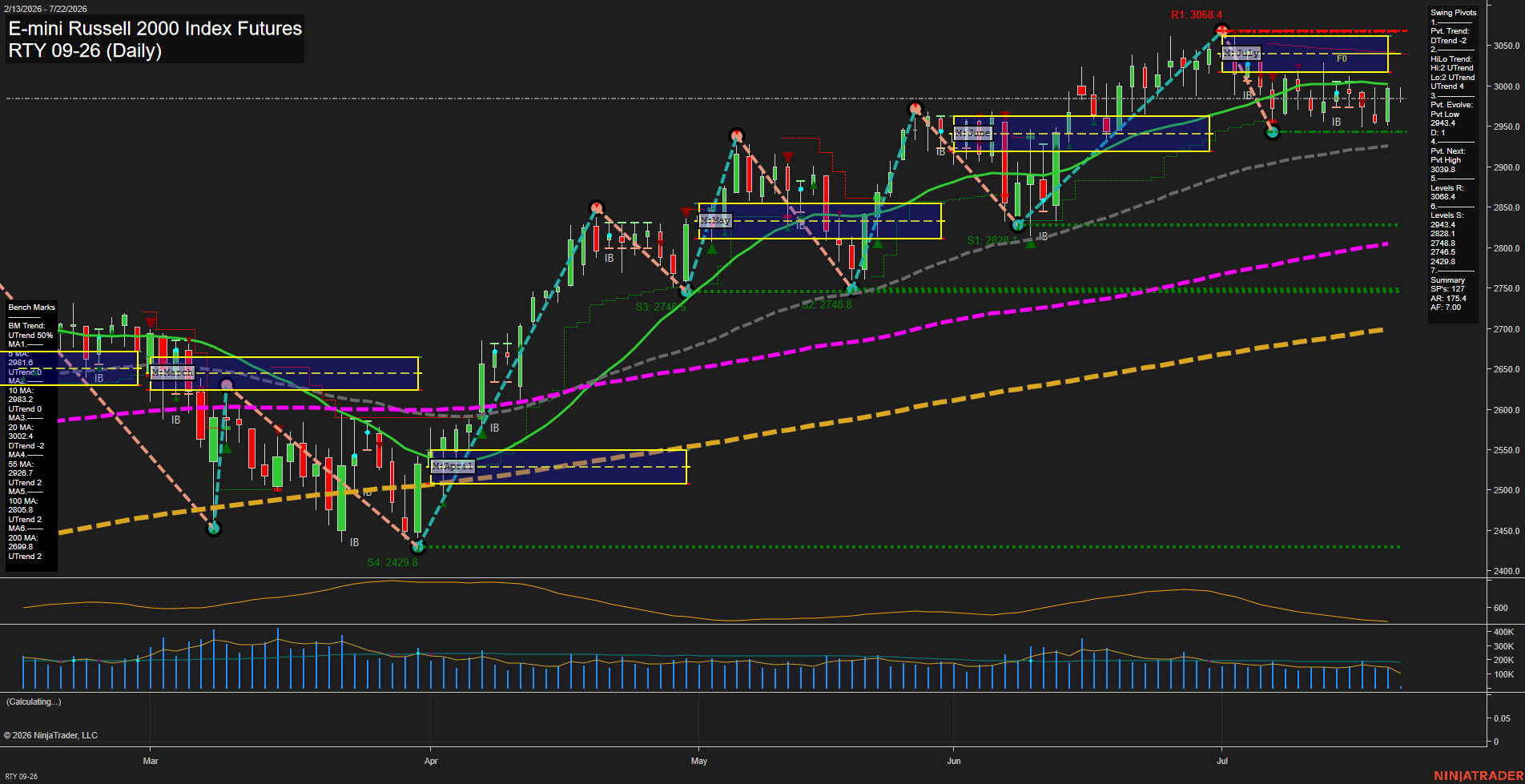The height and width of the screenshot is (784, 1525).
Task: Click the © 2026 NinjaTrader, LLC notice
Action: tap(50, 735)
